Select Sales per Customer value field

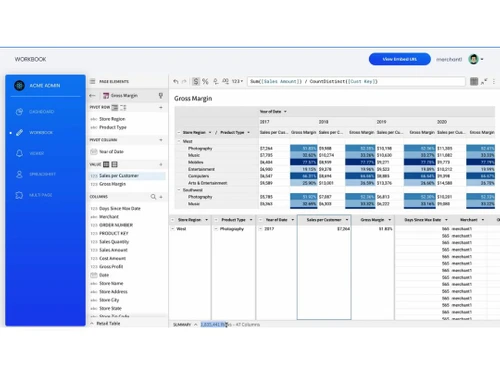(x=127, y=176)
